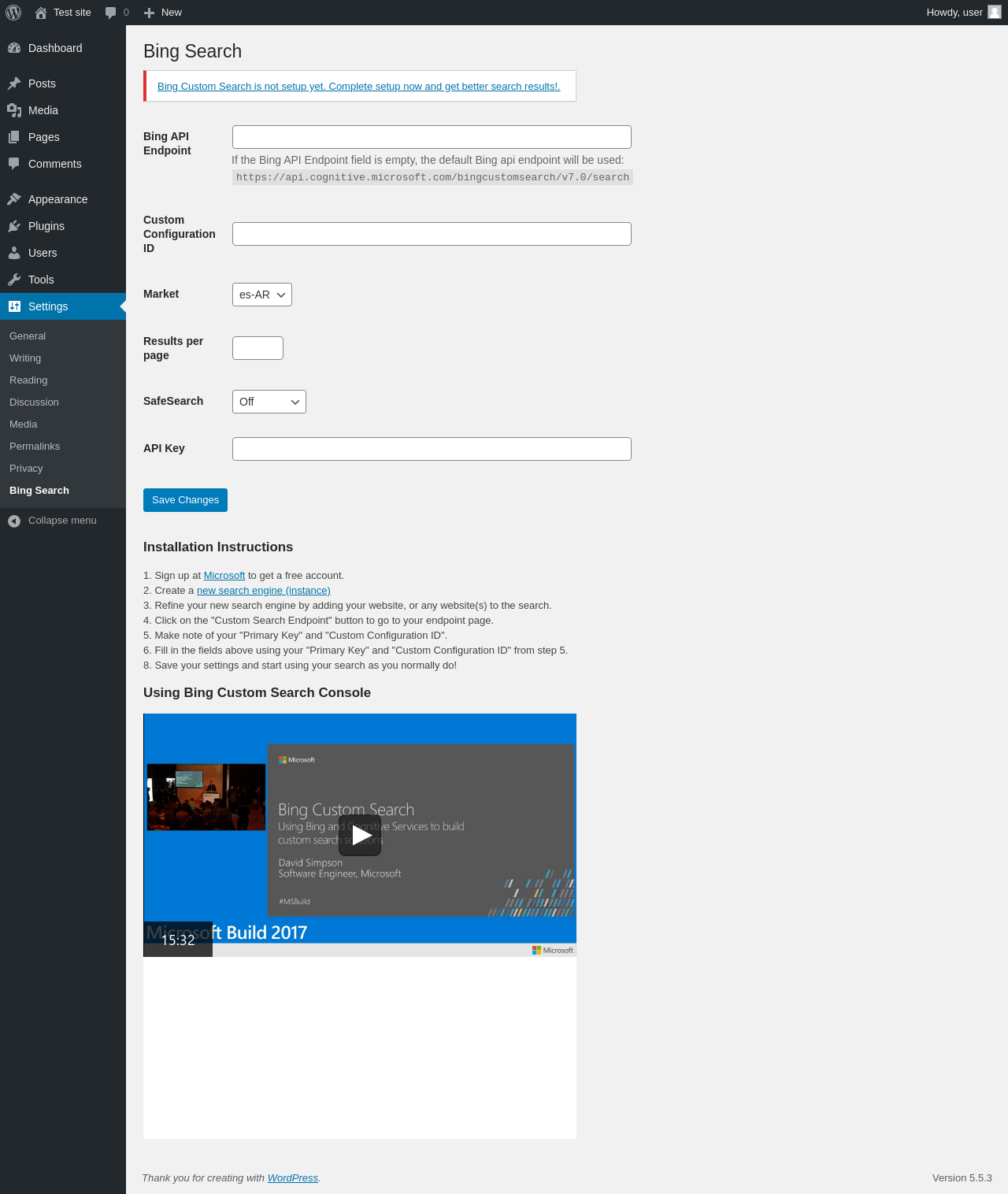Click the Collapse menu label
Viewport: 1008px width, 1194px height.
point(62,521)
